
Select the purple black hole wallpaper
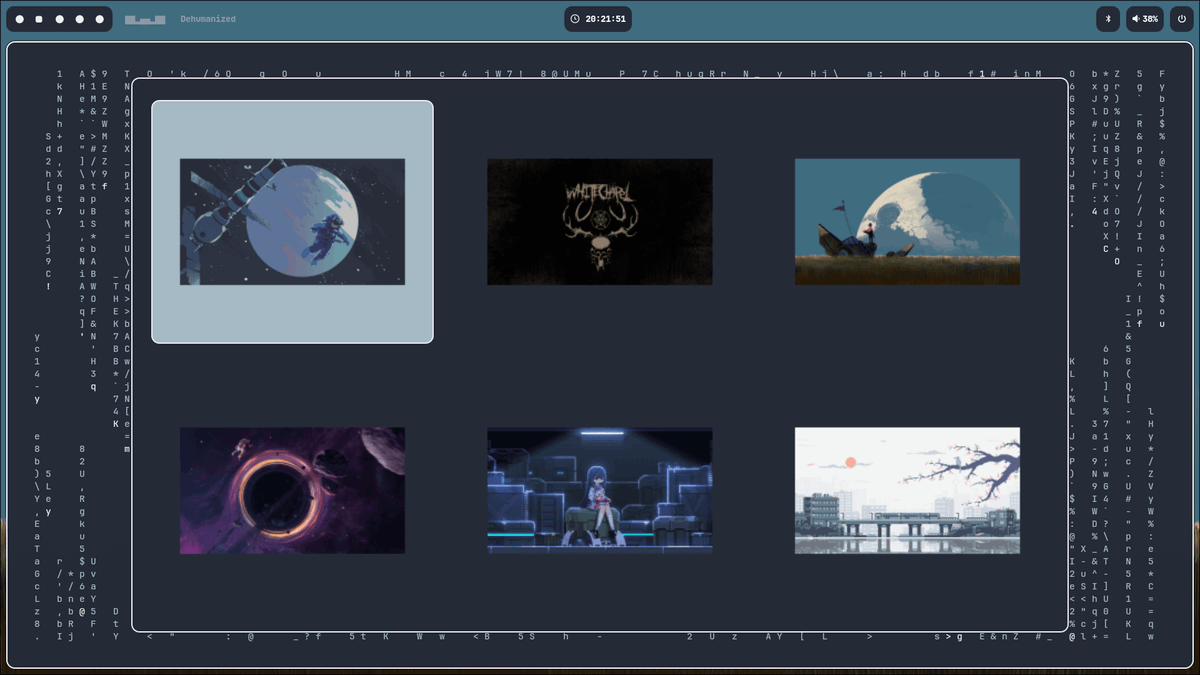click(292, 490)
